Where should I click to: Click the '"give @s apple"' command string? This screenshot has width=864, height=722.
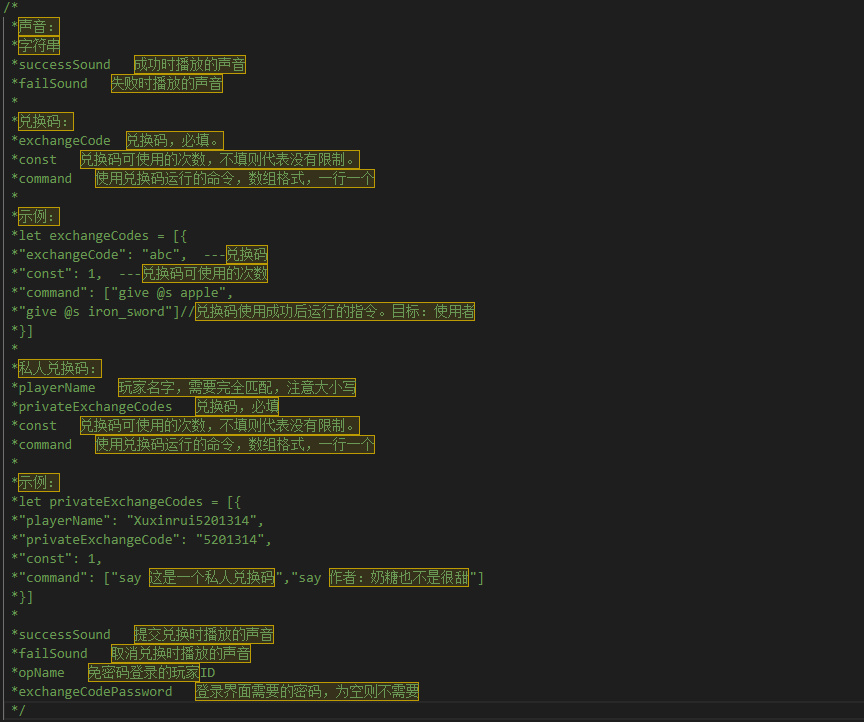point(168,293)
